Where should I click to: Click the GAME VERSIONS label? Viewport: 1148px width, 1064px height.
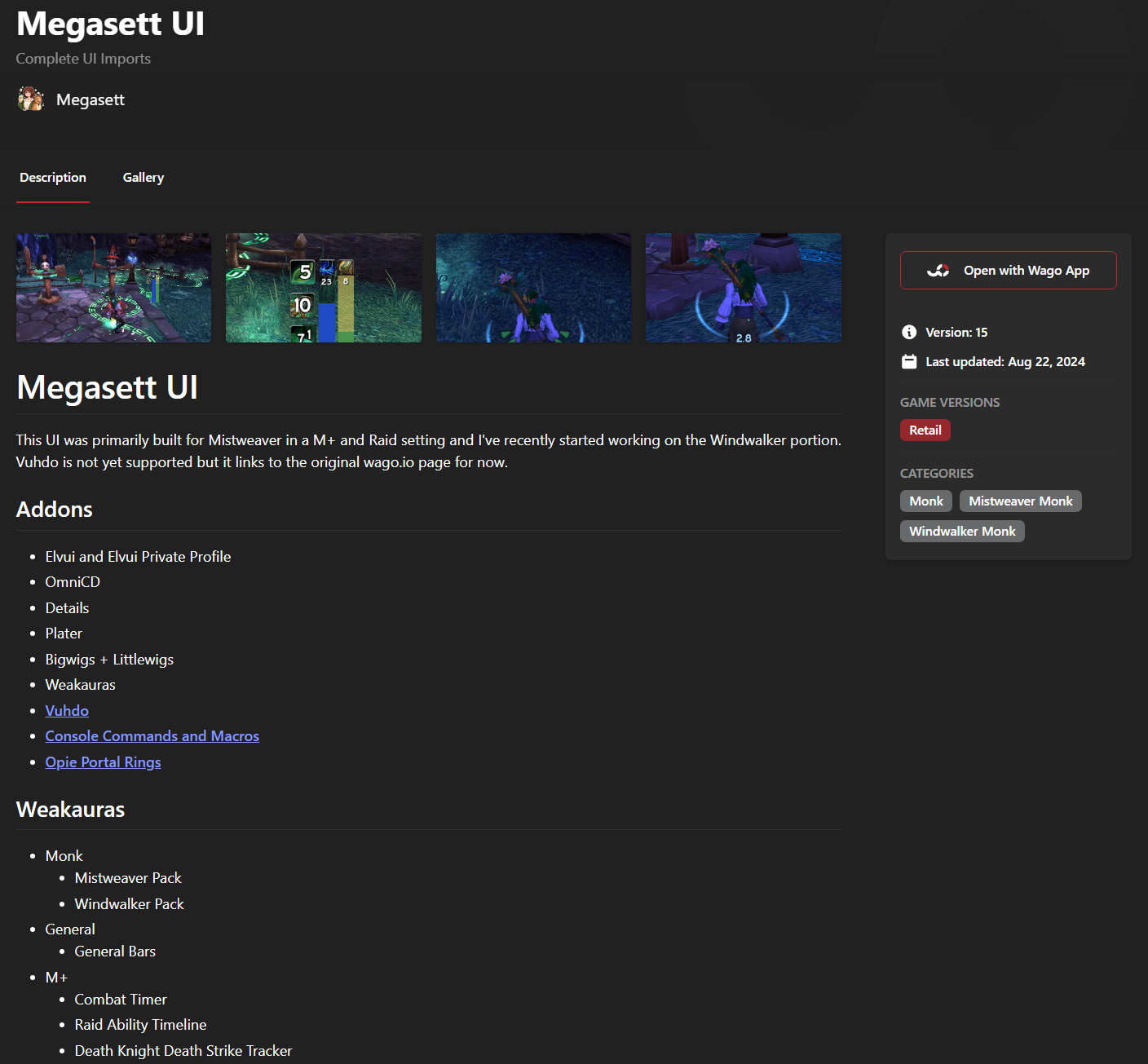[950, 403]
